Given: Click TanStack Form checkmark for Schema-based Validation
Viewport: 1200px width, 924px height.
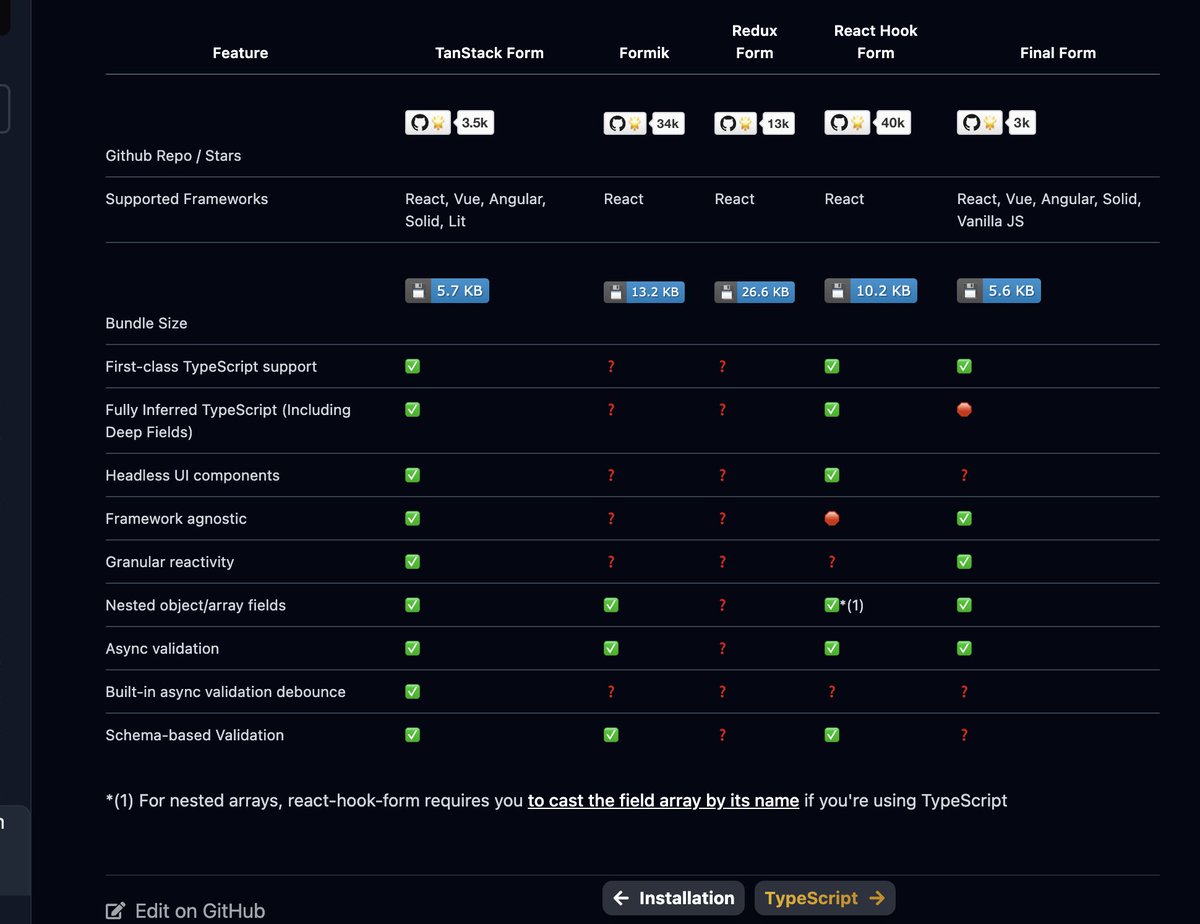Looking at the screenshot, I should coord(412,735).
